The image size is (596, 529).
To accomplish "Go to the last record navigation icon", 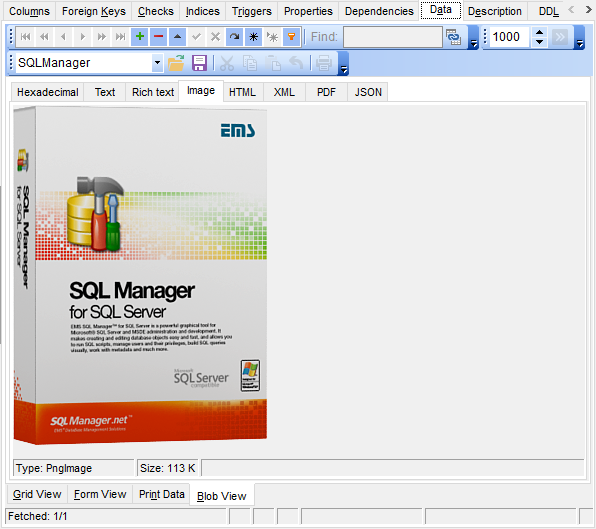I will [120, 36].
